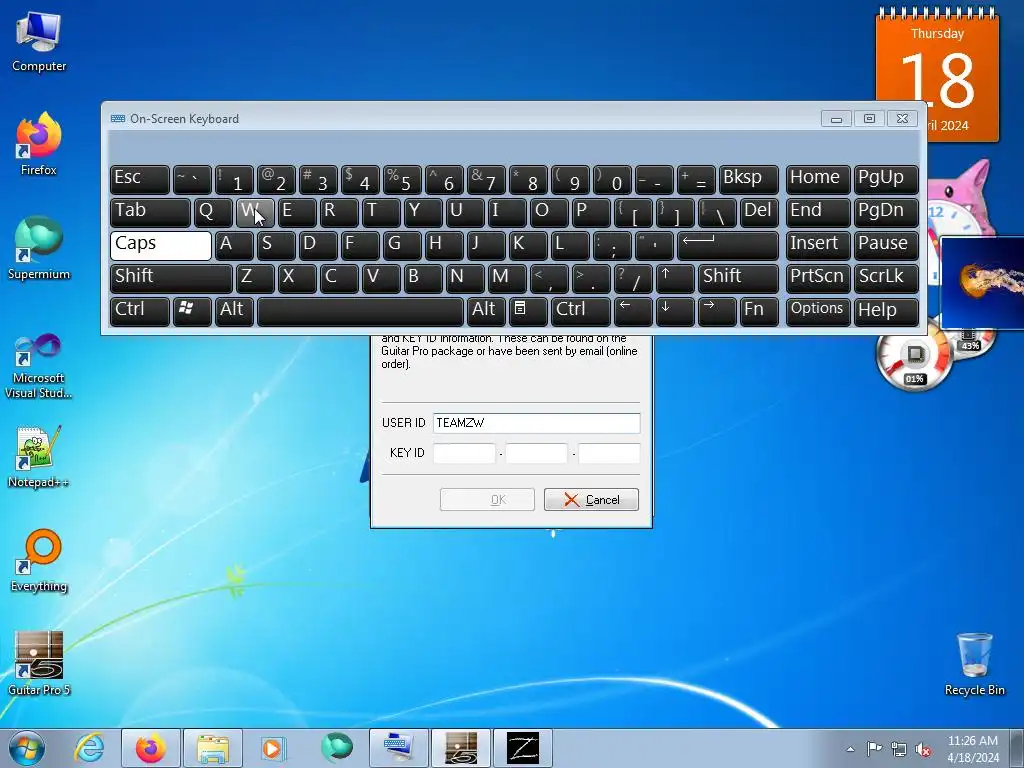
Task: Toggle the ScrLk key
Action: (x=886, y=278)
